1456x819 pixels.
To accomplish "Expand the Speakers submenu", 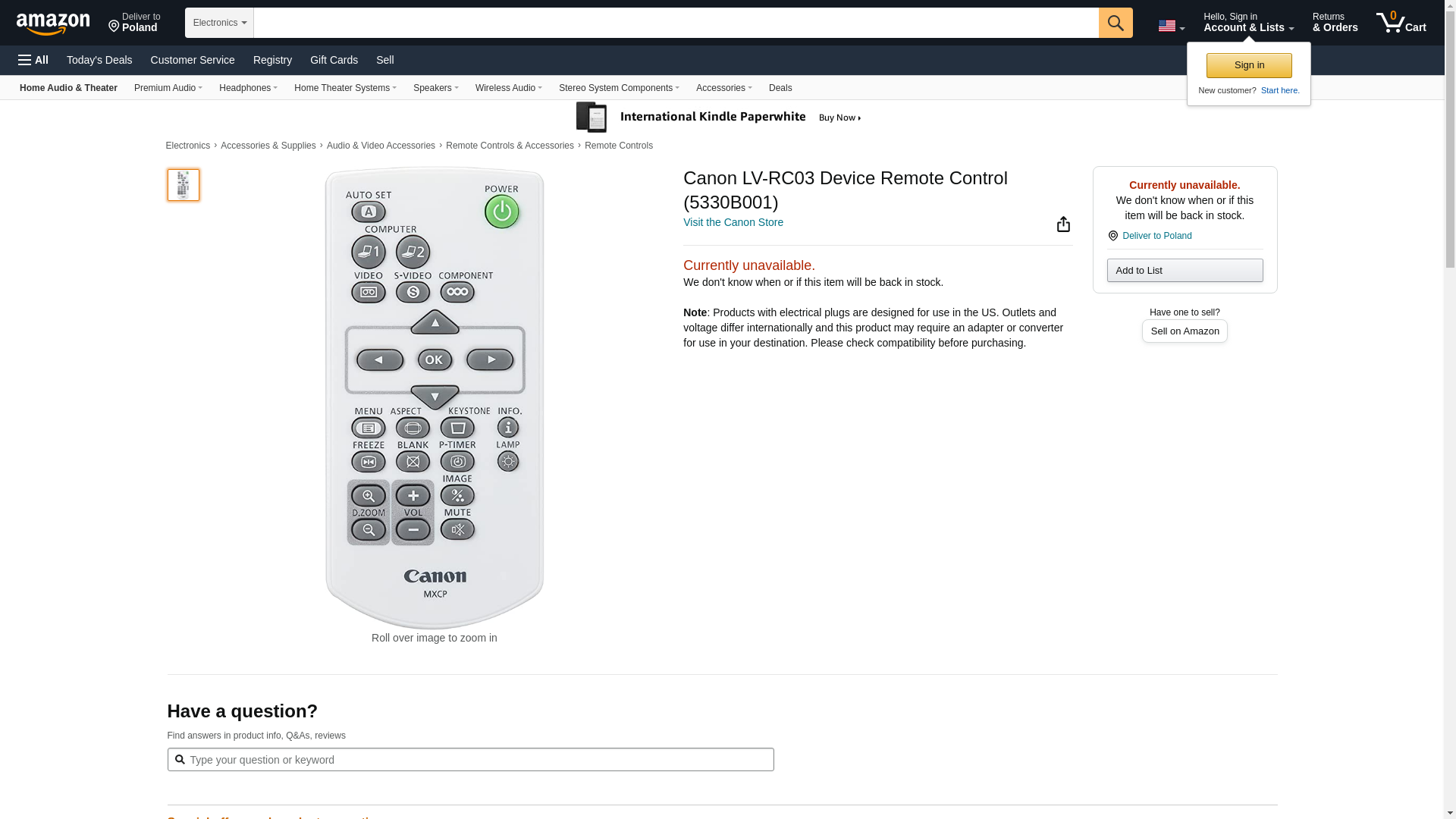I will pyautogui.click(x=435, y=88).
